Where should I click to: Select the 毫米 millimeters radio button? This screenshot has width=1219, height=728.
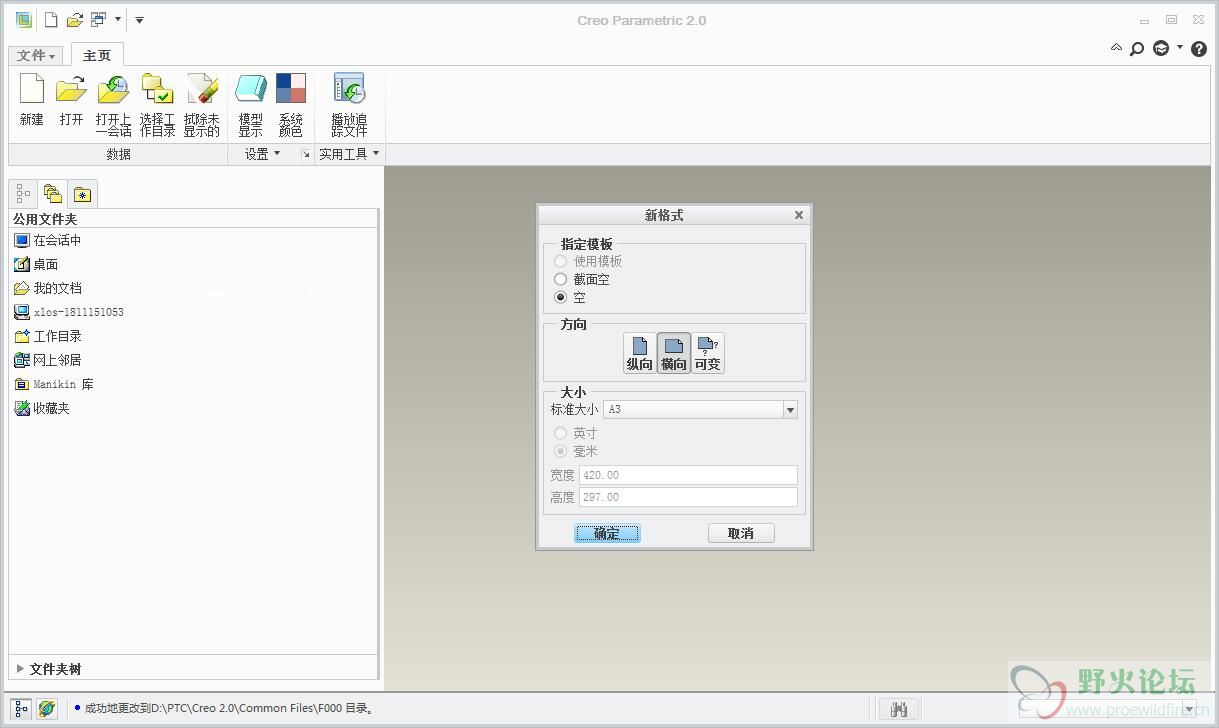pyautogui.click(x=560, y=451)
